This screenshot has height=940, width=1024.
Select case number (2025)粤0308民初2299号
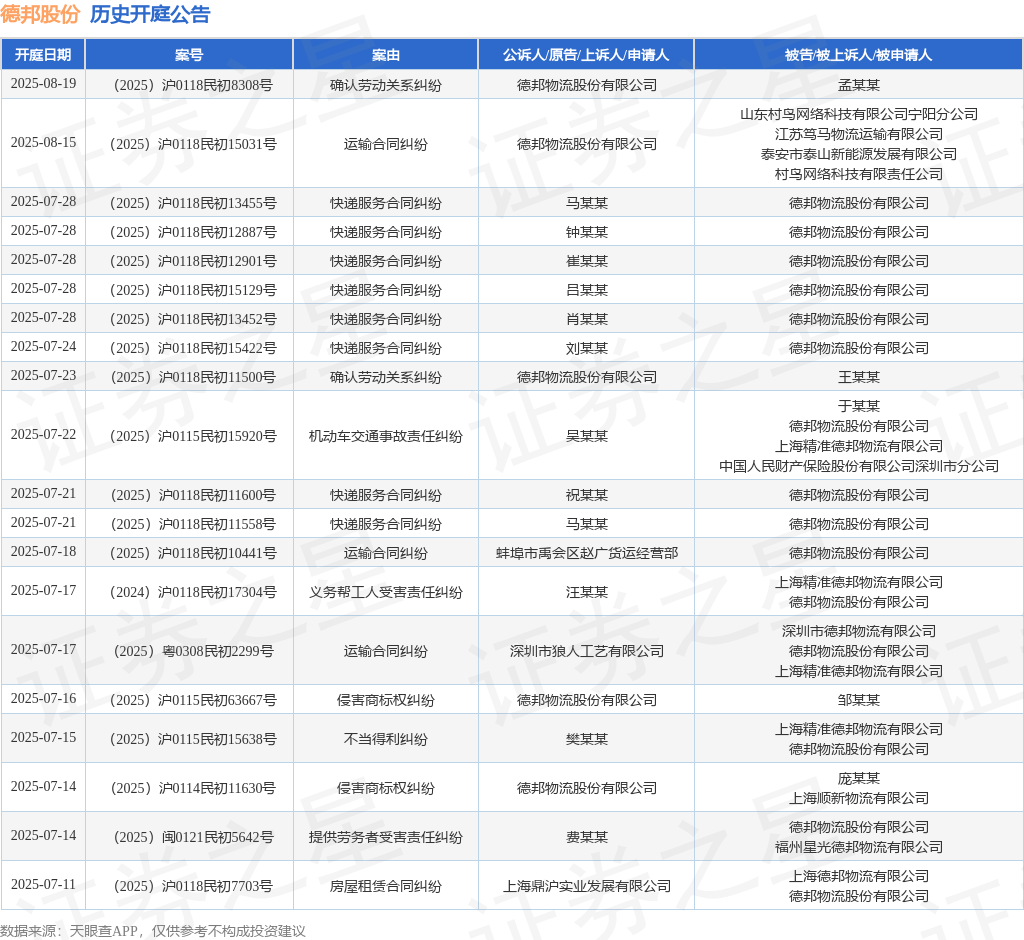pos(193,651)
